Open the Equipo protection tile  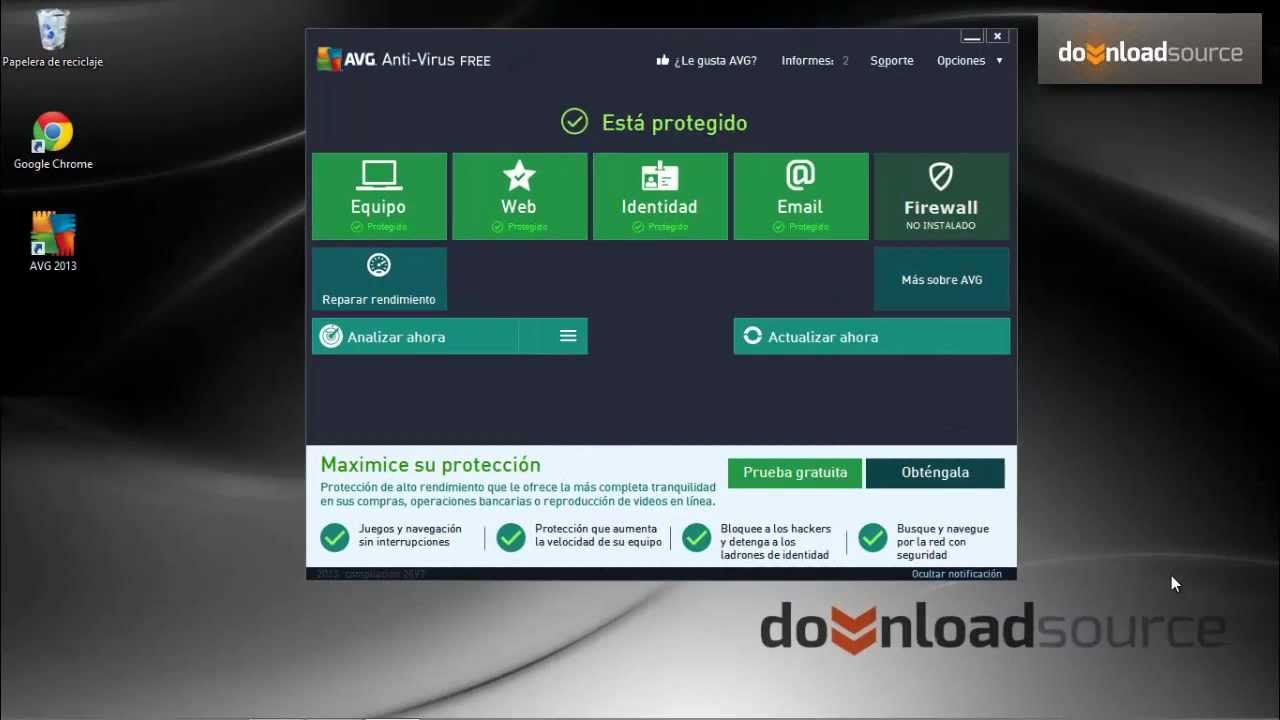(379, 196)
